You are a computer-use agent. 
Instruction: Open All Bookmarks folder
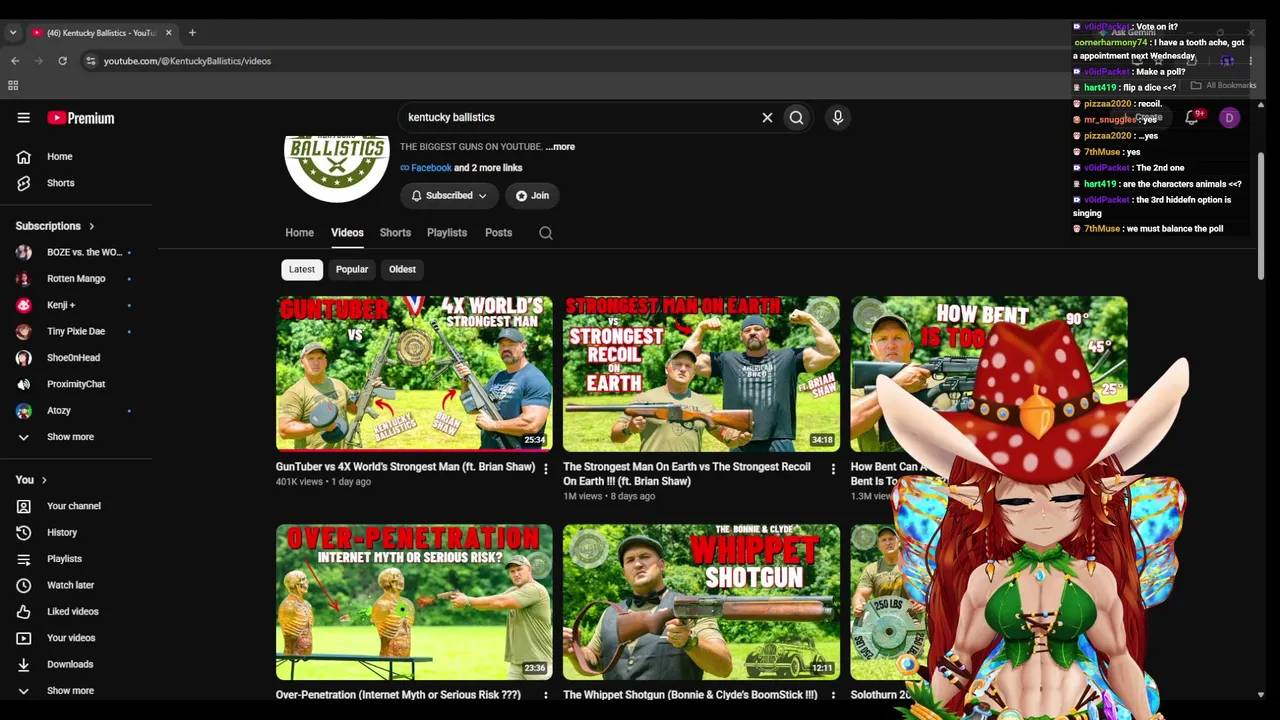pos(1223,86)
